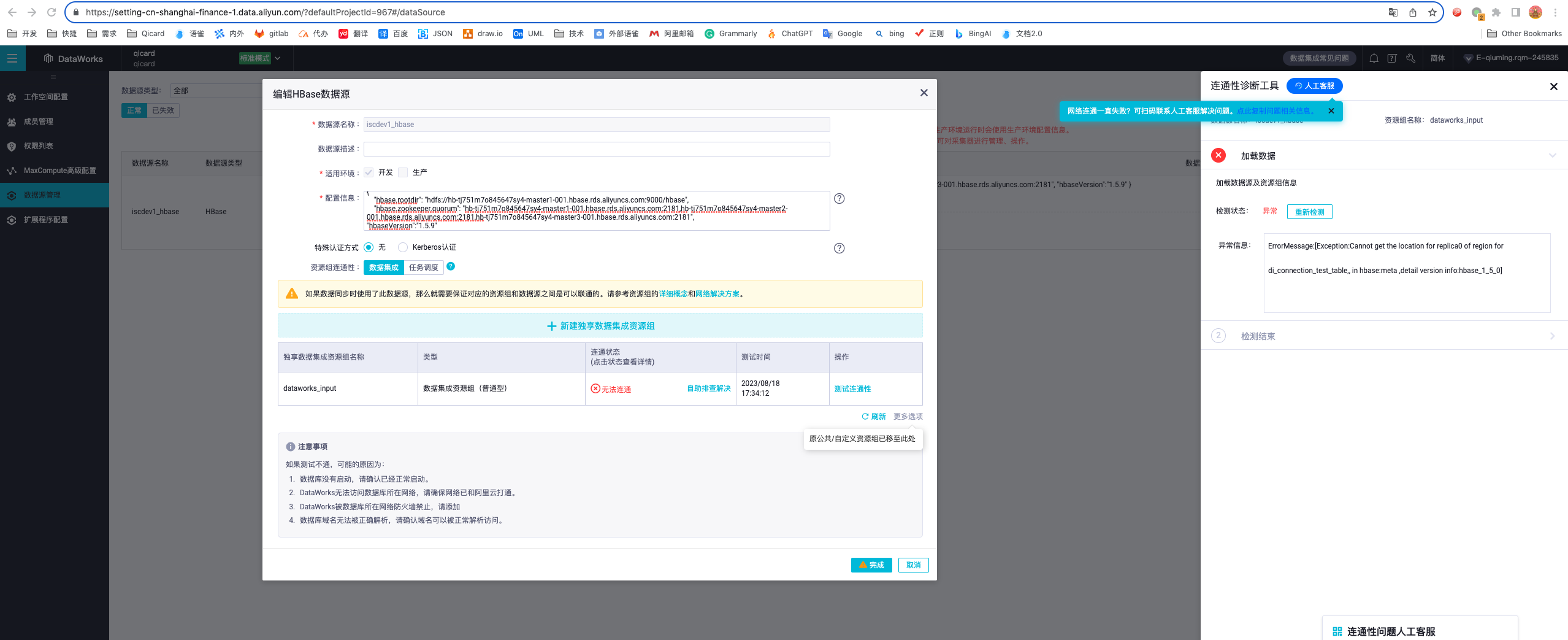Image resolution: width=1568 pixels, height=640 pixels.
Task: Open the draw.io bookmark
Action: [483, 34]
